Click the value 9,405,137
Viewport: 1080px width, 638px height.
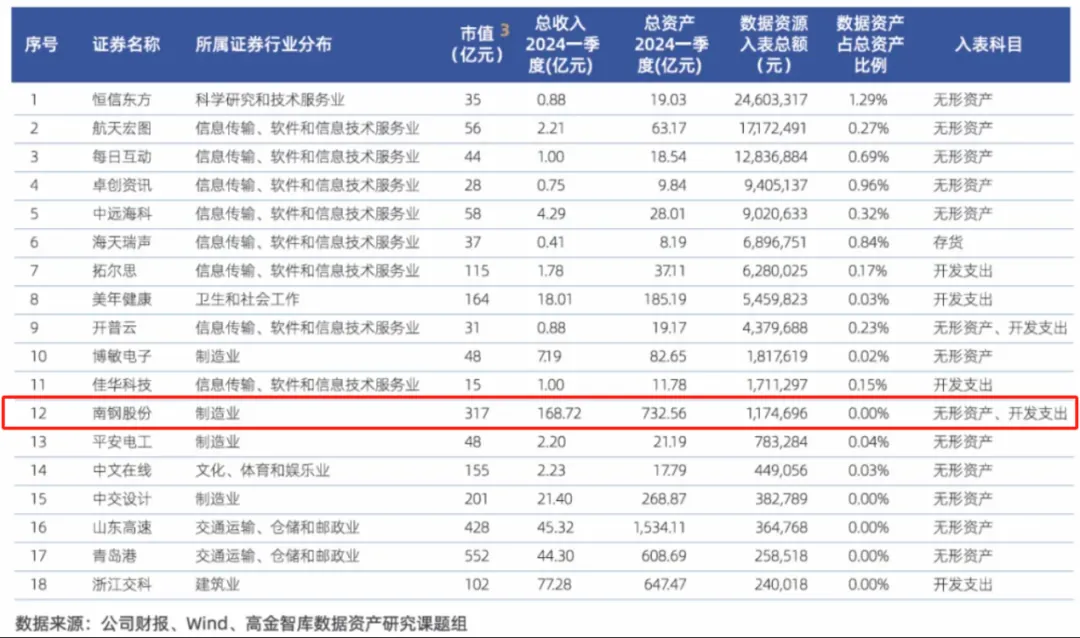pyautogui.click(x=776, y=185)
